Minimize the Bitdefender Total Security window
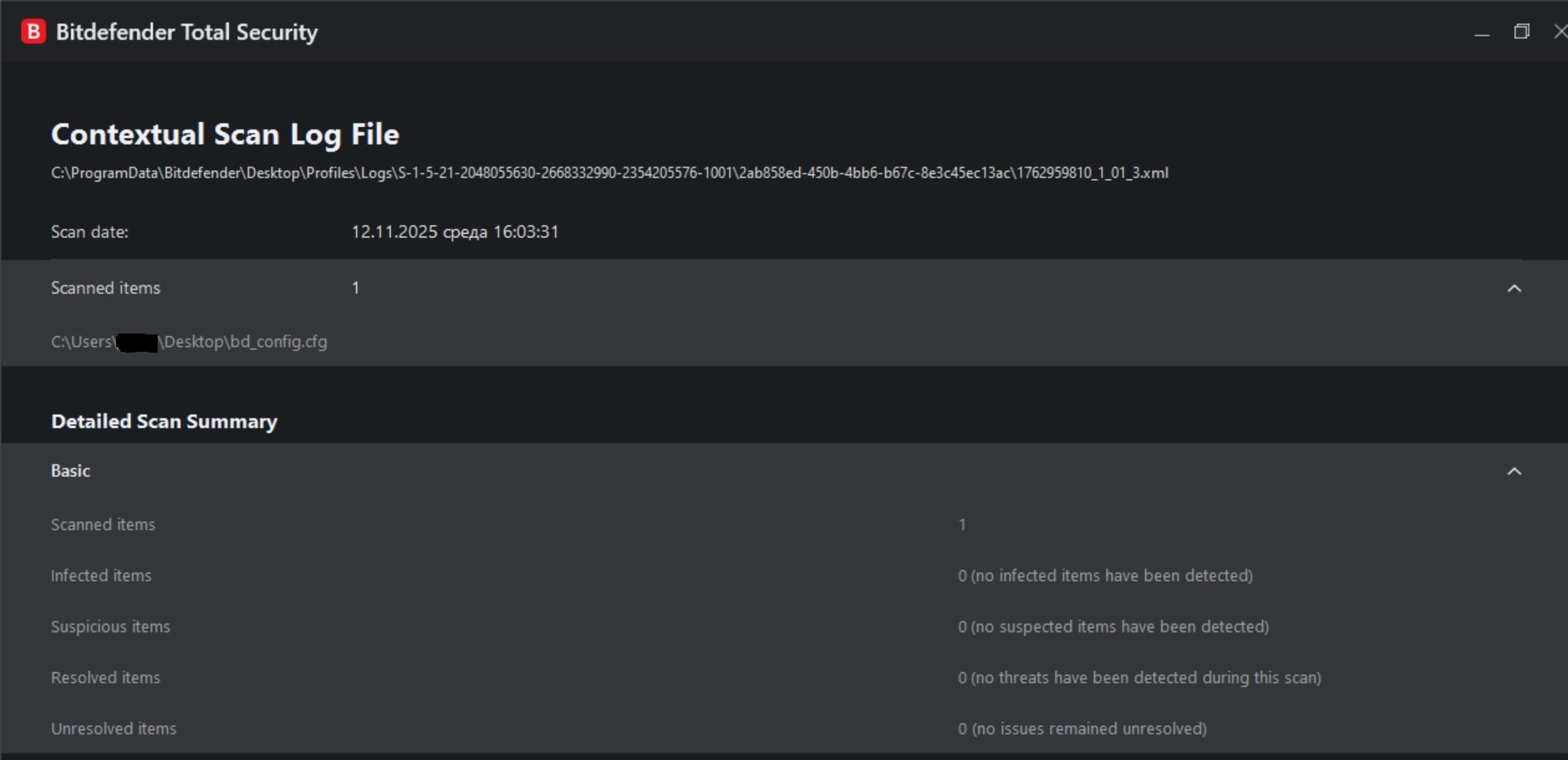This screenshot has width=1568, height=760. tap(1482, 33)
